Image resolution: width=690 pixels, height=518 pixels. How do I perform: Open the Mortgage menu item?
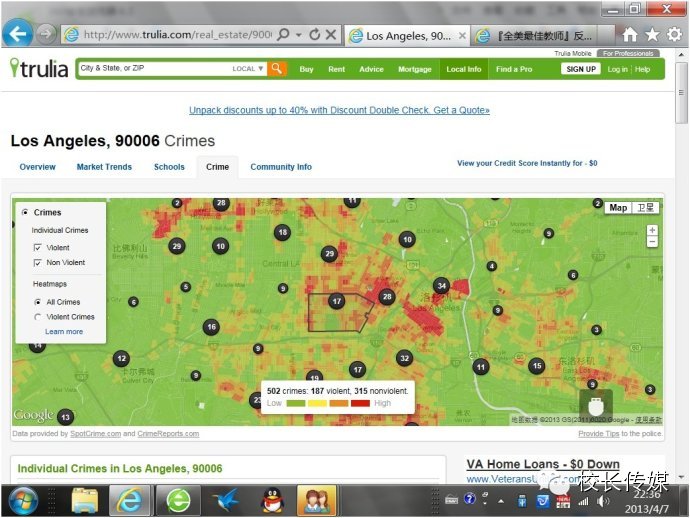pos(415,69)
